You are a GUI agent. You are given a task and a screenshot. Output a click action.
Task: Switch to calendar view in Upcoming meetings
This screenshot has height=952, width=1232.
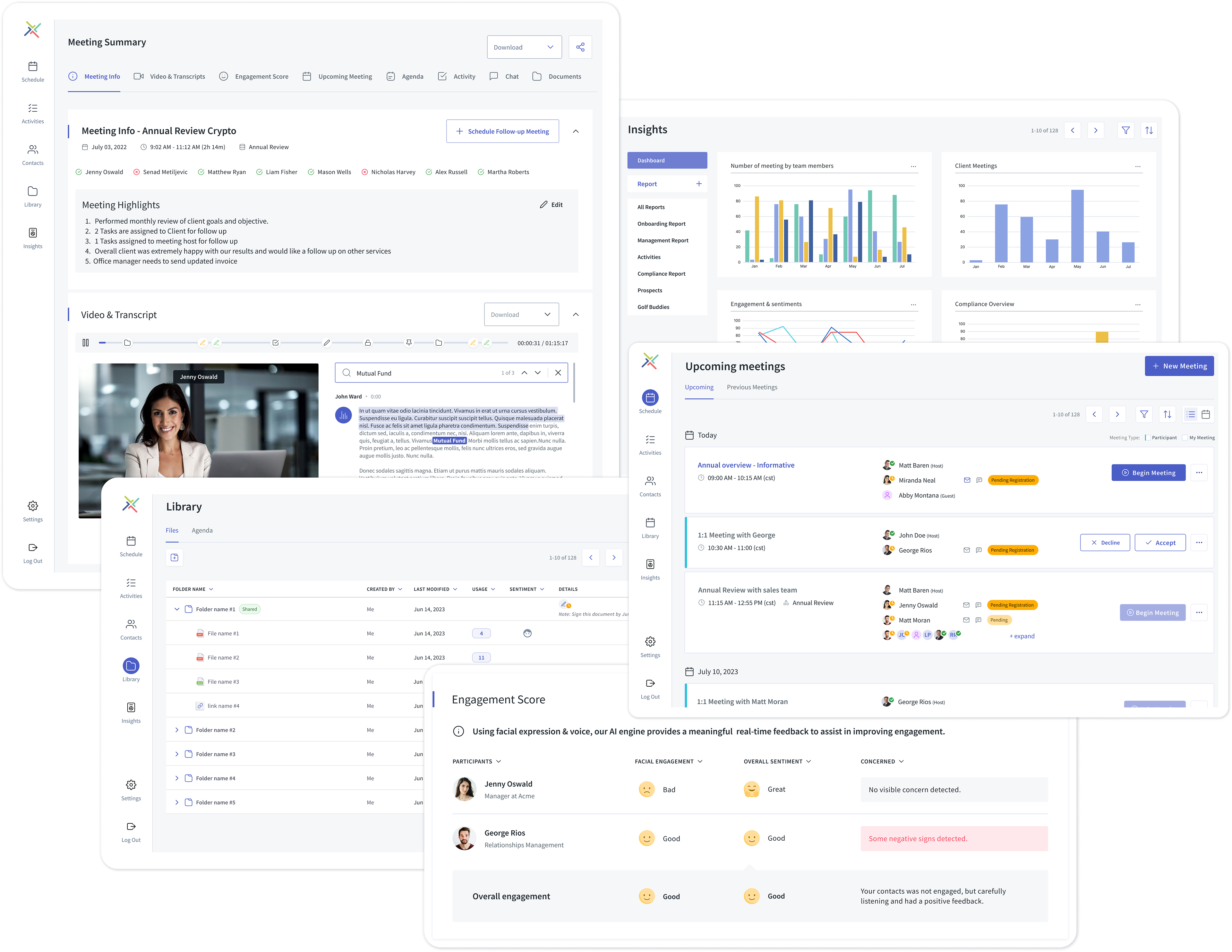pos(1205,414)
